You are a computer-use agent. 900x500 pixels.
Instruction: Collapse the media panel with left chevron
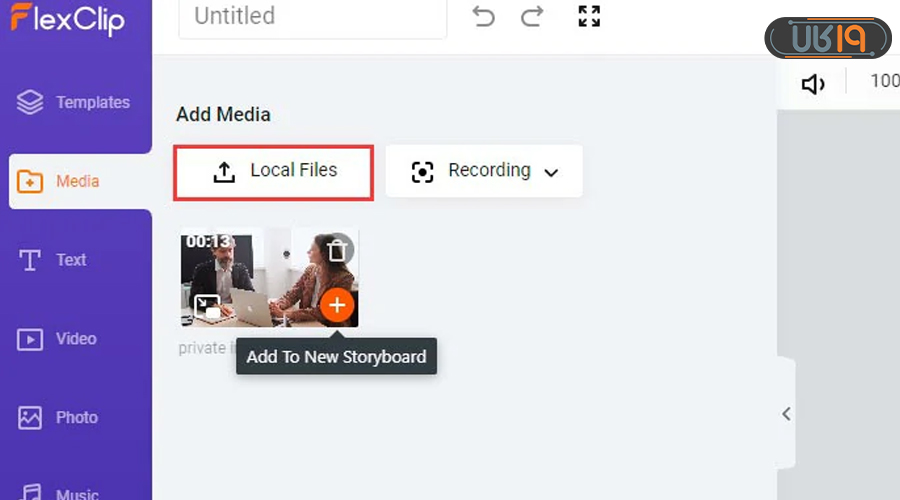786,413
